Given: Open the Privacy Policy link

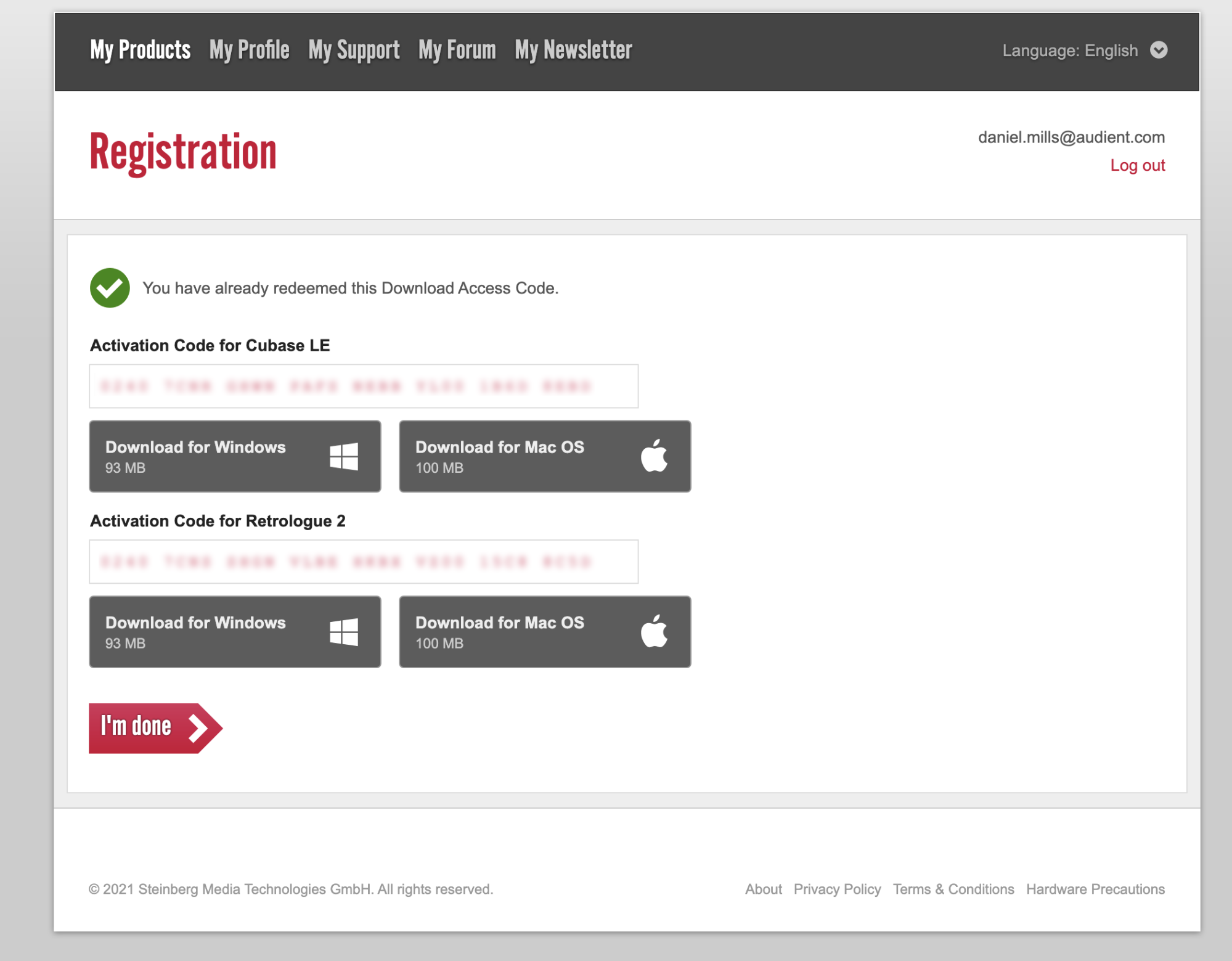Looking at the screenshot, I should 837,889.
